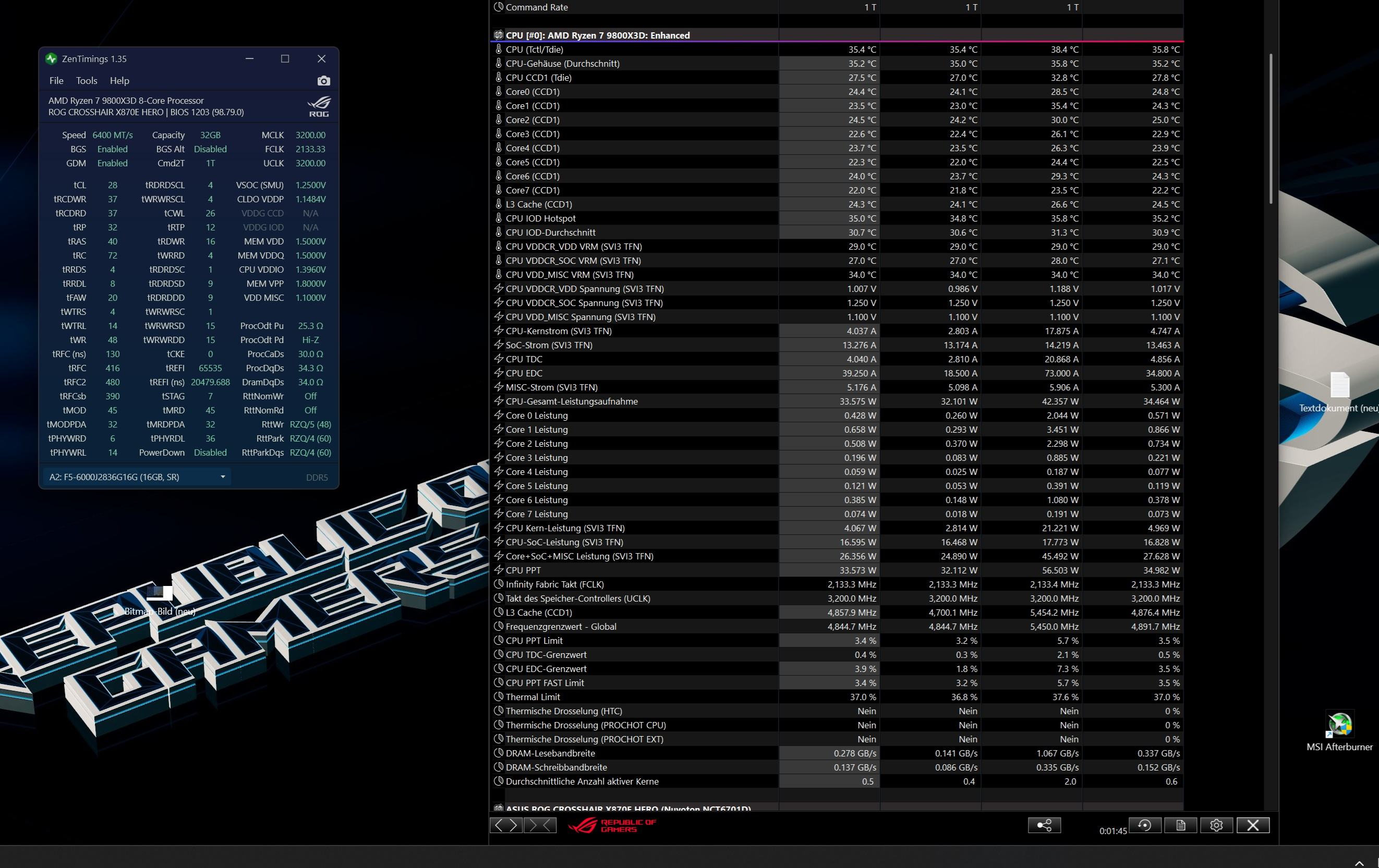
Task: Open the memory module selection dropdown
Action: tap(137, 477)
